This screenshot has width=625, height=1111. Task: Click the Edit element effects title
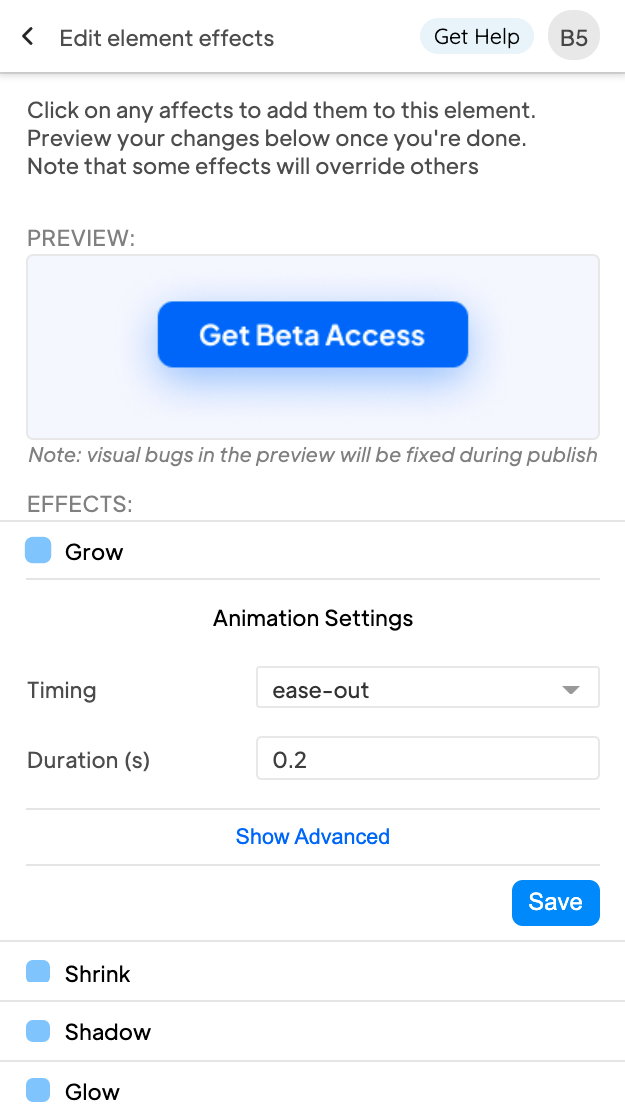pos(166,39)
